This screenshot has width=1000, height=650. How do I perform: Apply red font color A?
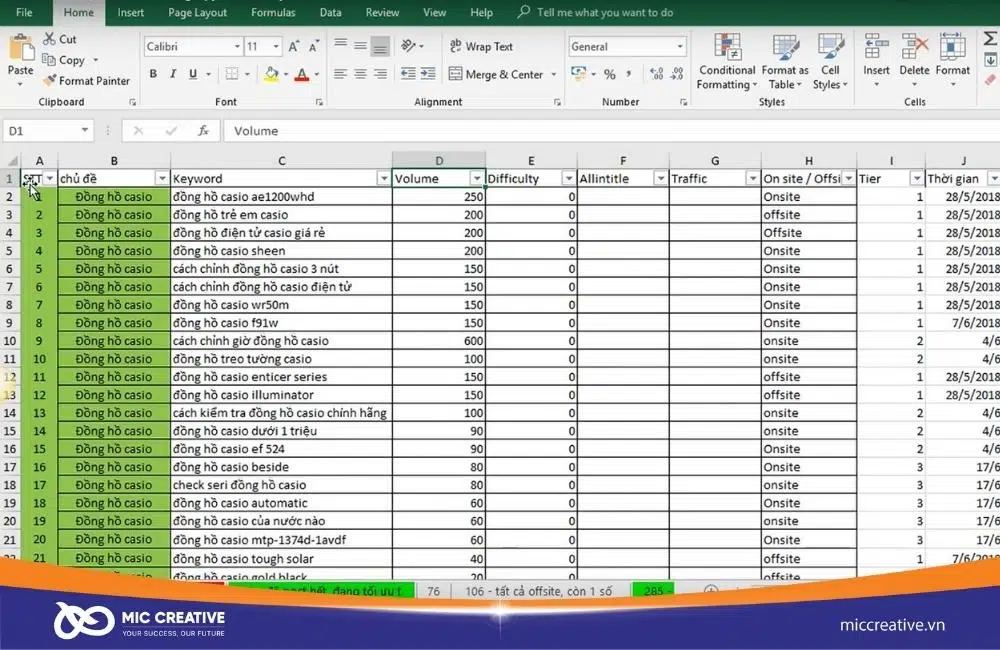click(302, 75)
